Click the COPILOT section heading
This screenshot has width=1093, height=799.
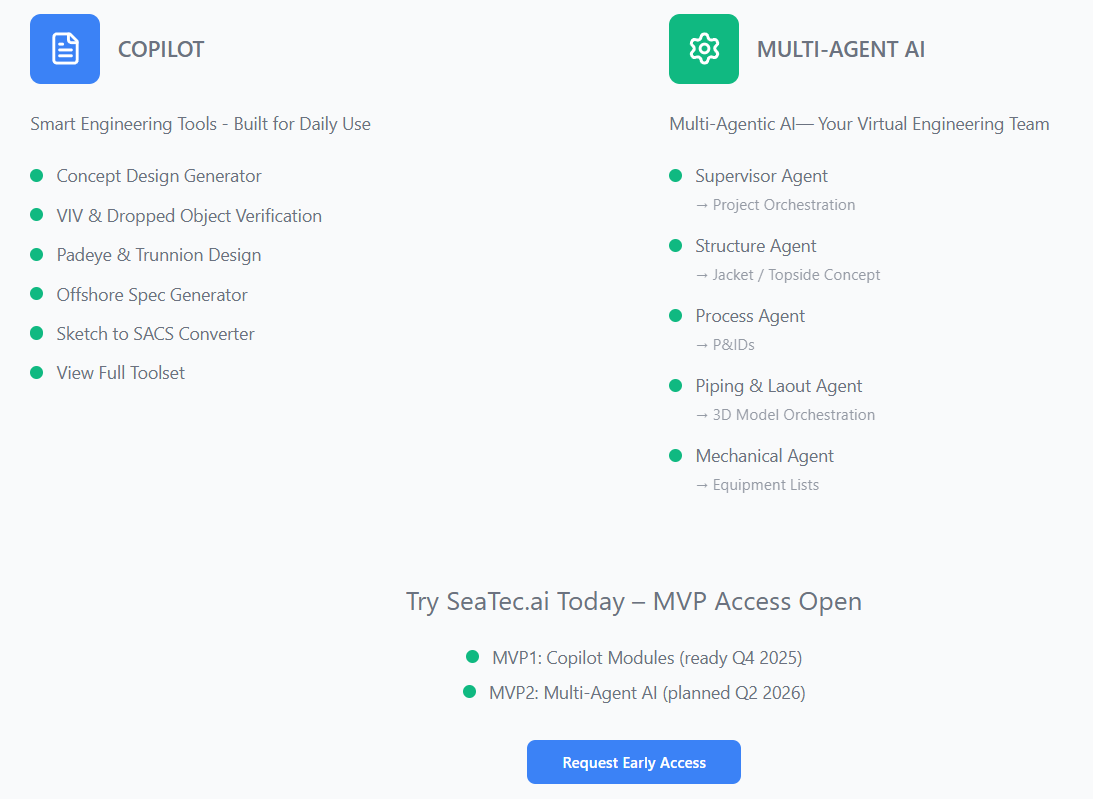click(x=161, y=50)
